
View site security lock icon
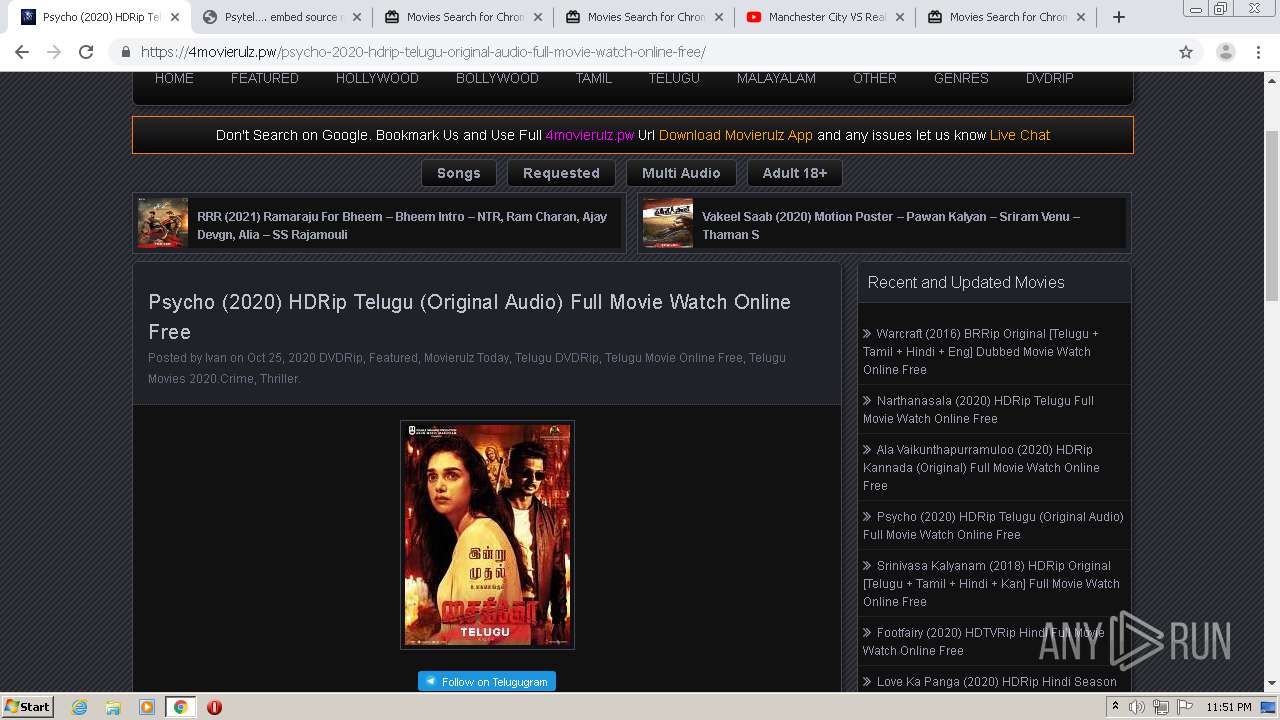126,52
